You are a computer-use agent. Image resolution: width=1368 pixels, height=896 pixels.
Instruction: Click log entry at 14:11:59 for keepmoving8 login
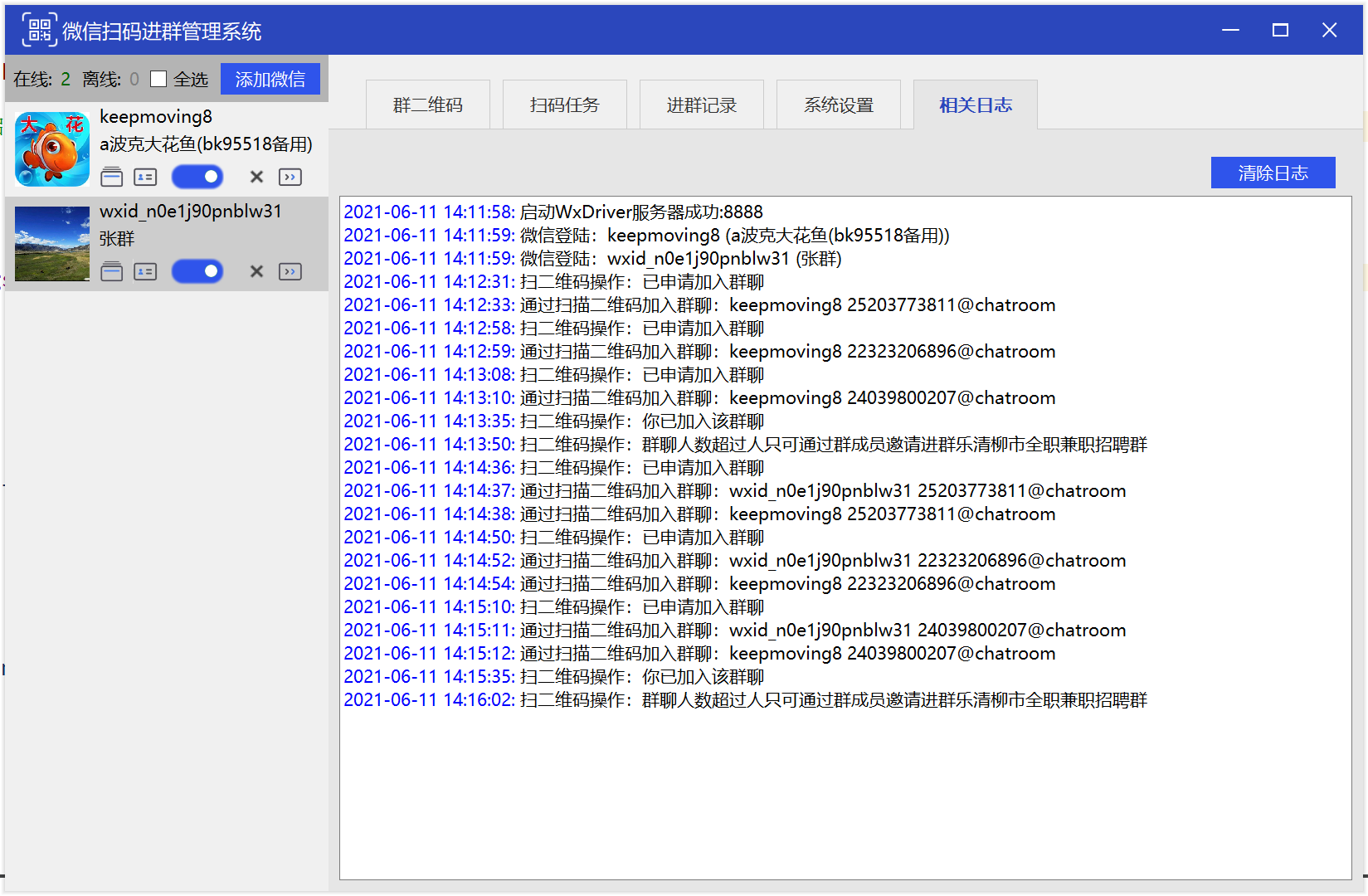point(647,236)
